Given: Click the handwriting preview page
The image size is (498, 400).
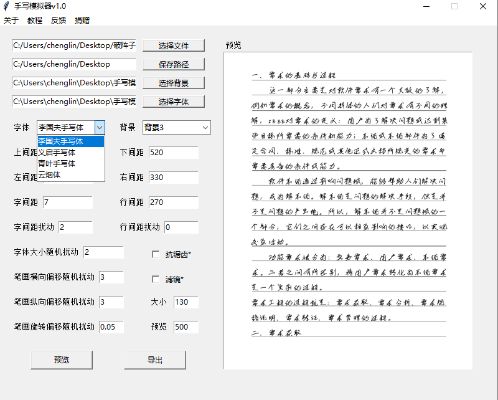Looking at the screenshot, I should point(348,211).
